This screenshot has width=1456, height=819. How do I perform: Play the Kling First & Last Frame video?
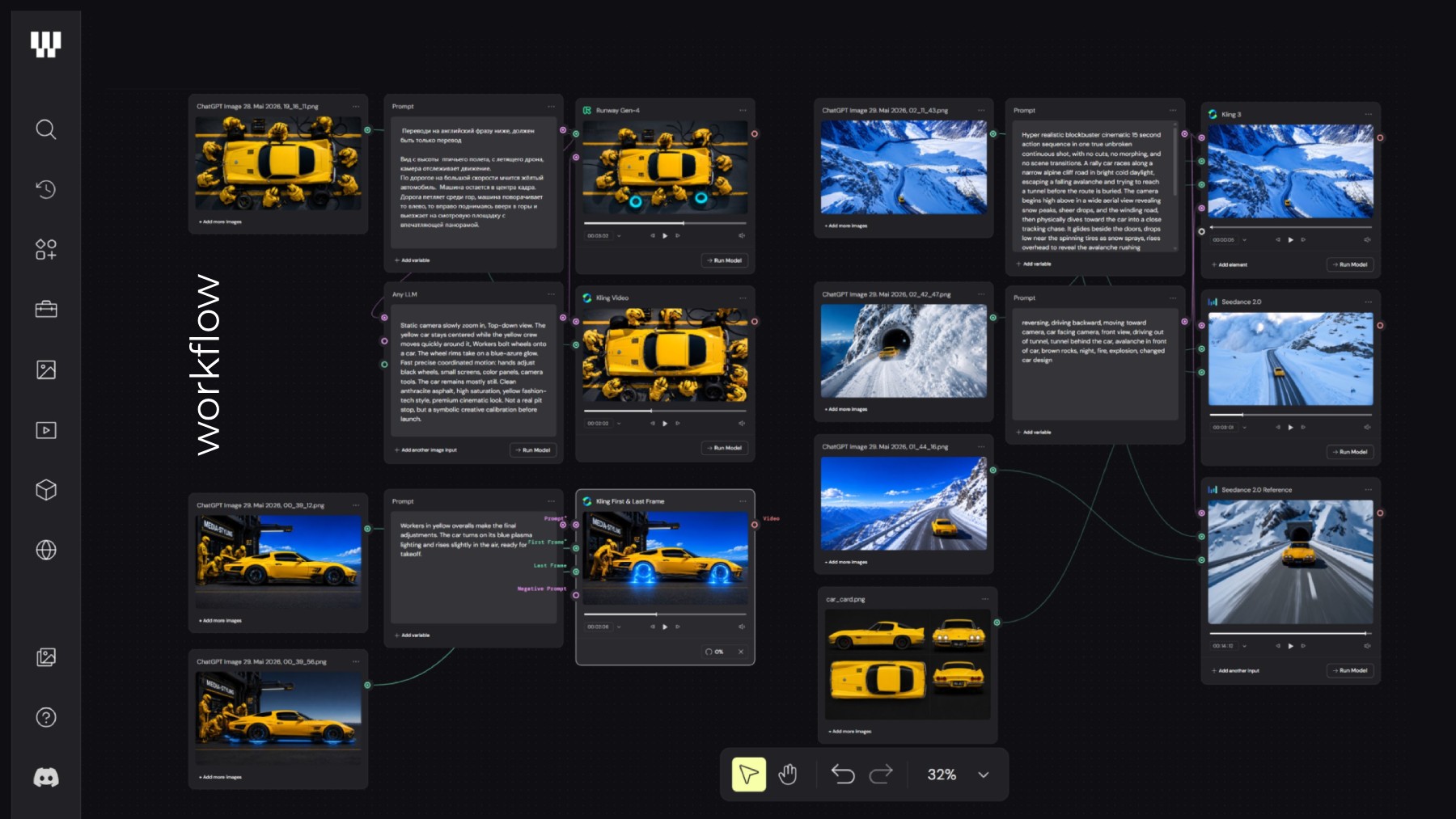(665, 627)
